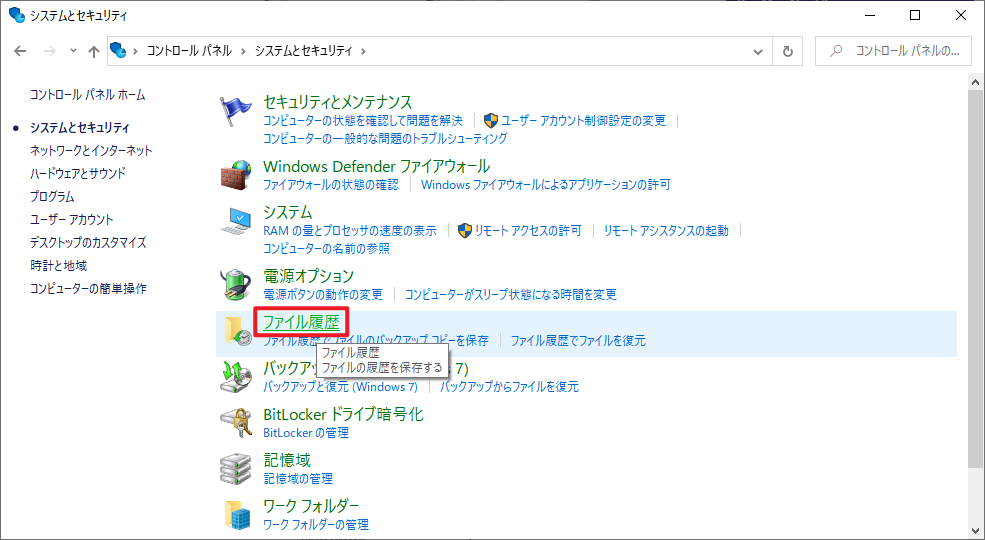This screenshot has width=985, height=540.
Task: Expand the address bar history dropdown
Action: (758, 51)
